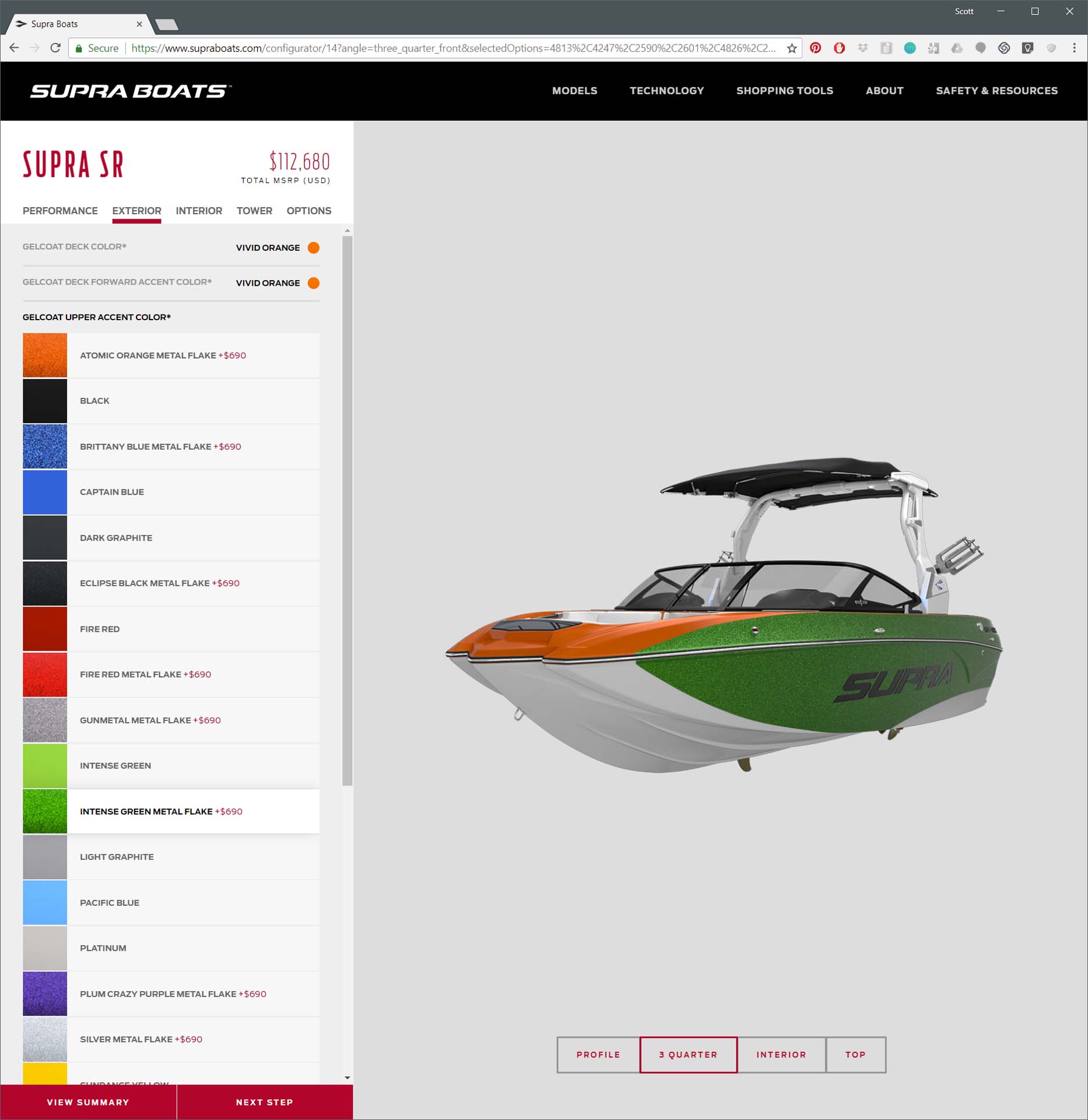This screenshot has height=1120, width=1088.
Task: Choose Captain Blue accent color
Action: (x=171, y=492)
